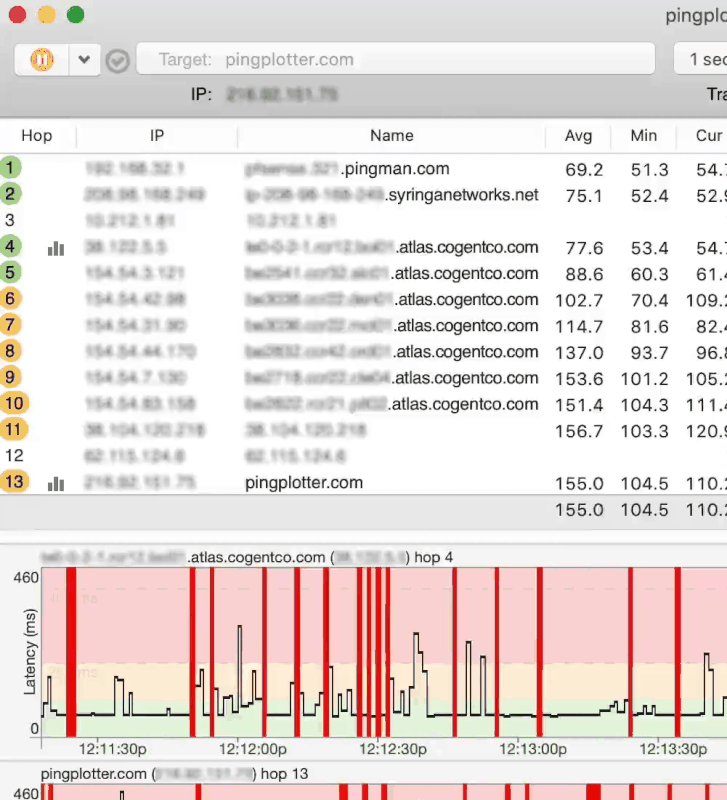Click the pingplotter.com name in hop 13 row
The width and height of the screenshot is (727, 800).
(x=304, y=483)
